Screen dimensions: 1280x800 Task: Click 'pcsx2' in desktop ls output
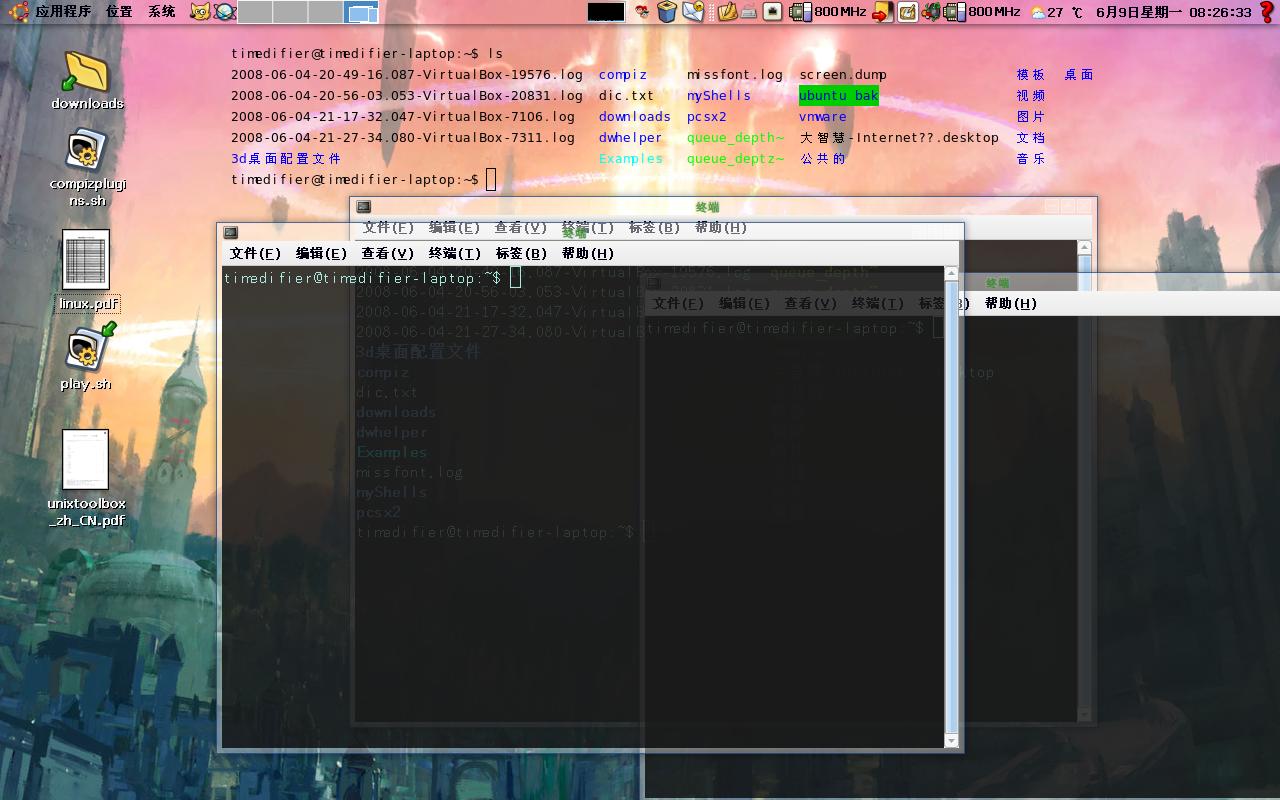pyautogui.click(x=707, y=117)
